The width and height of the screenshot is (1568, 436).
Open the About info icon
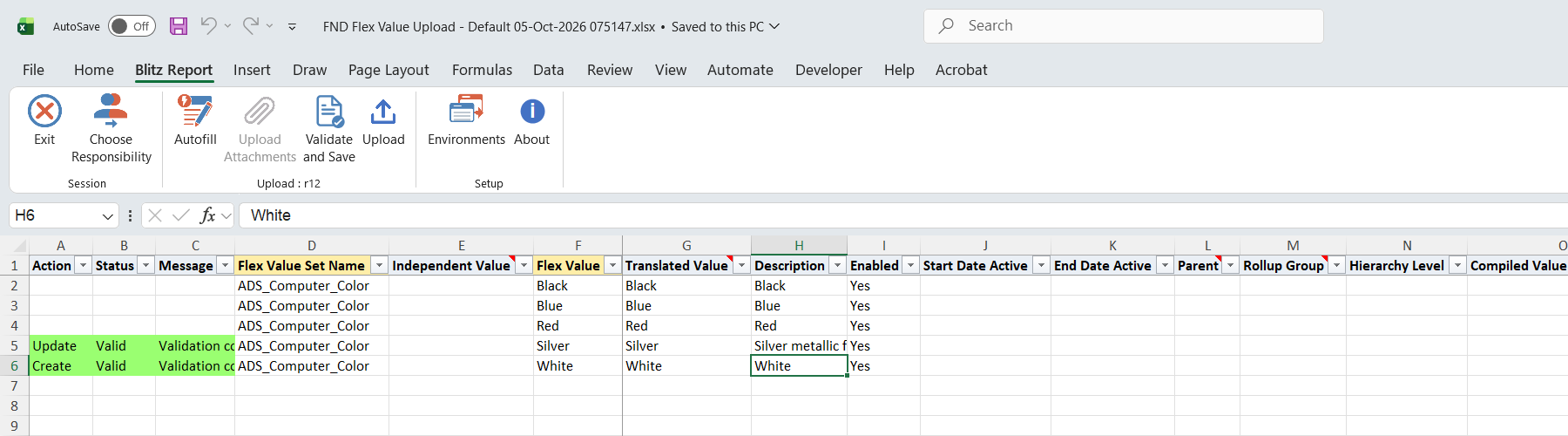point(532,112)
